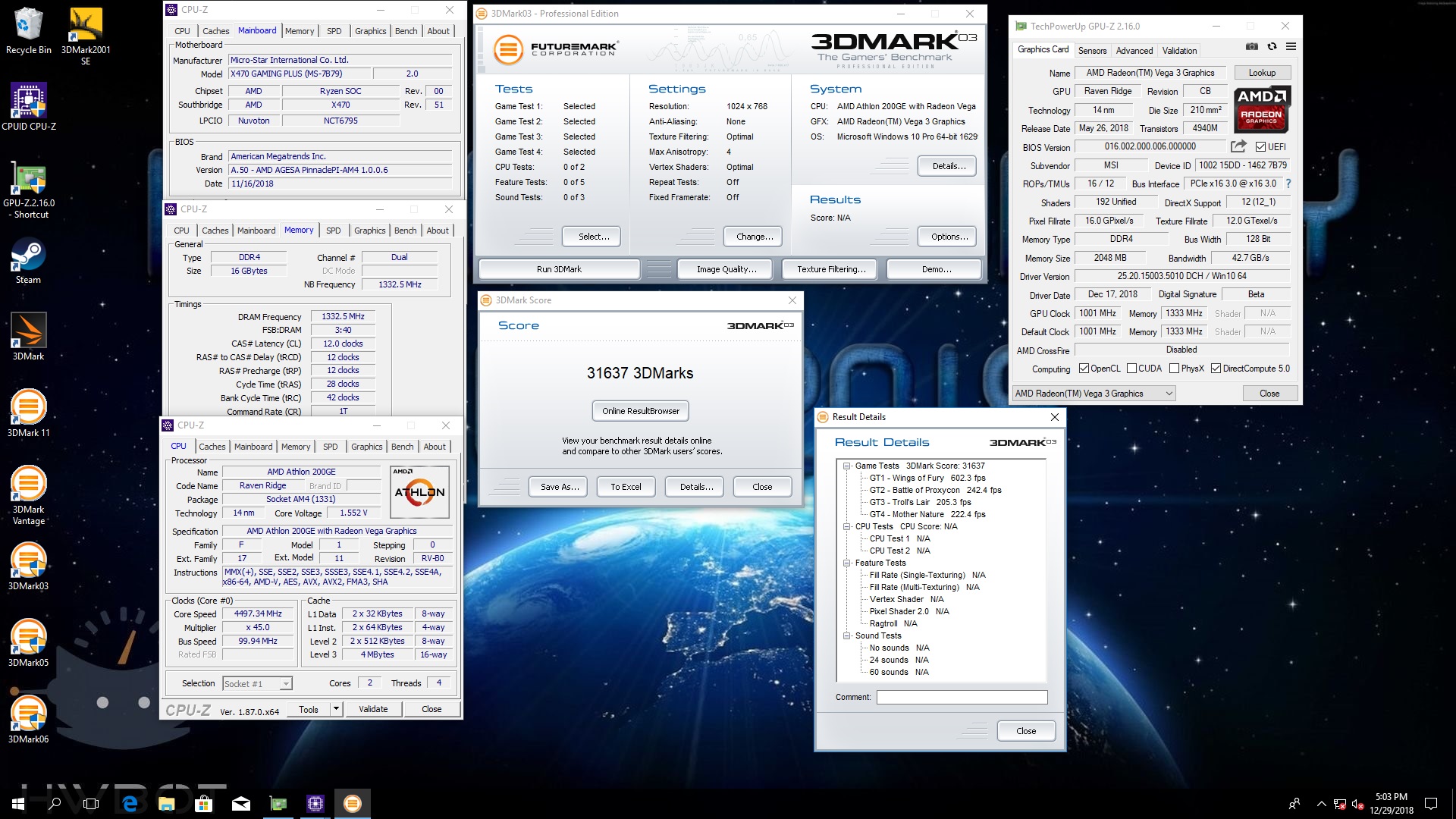
Task: Open Mail app from taskbar
Action: tap(240, 803)
